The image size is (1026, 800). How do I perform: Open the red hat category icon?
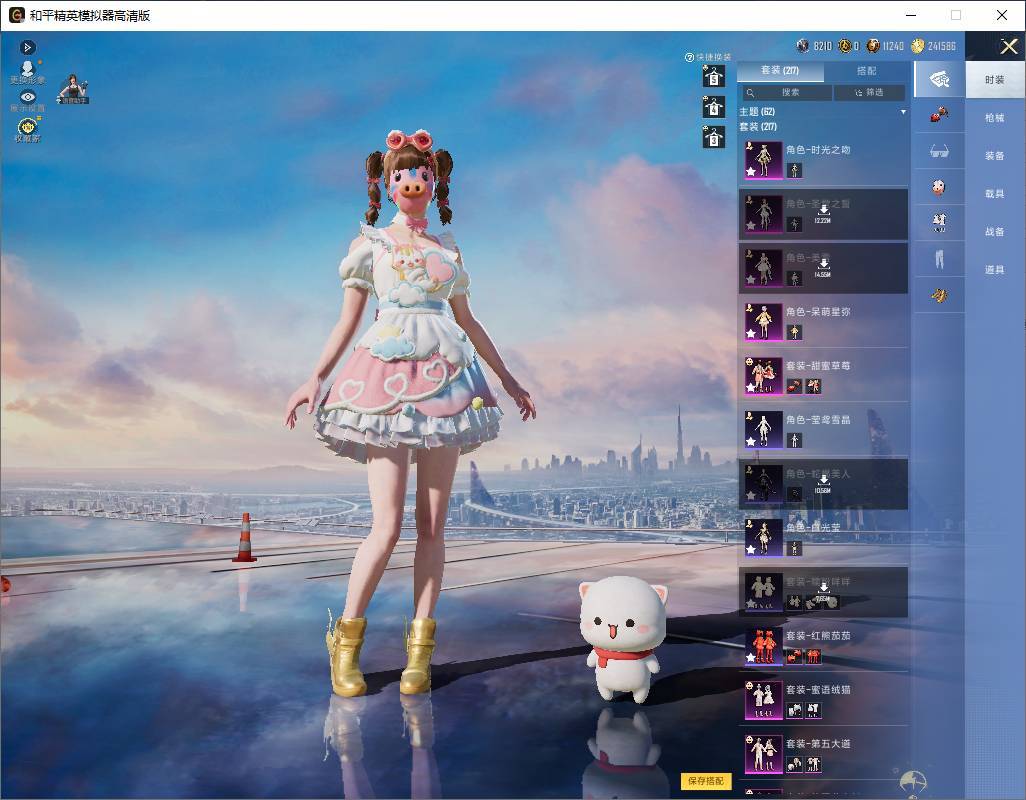pyautogui.click(x=940, y=115)
